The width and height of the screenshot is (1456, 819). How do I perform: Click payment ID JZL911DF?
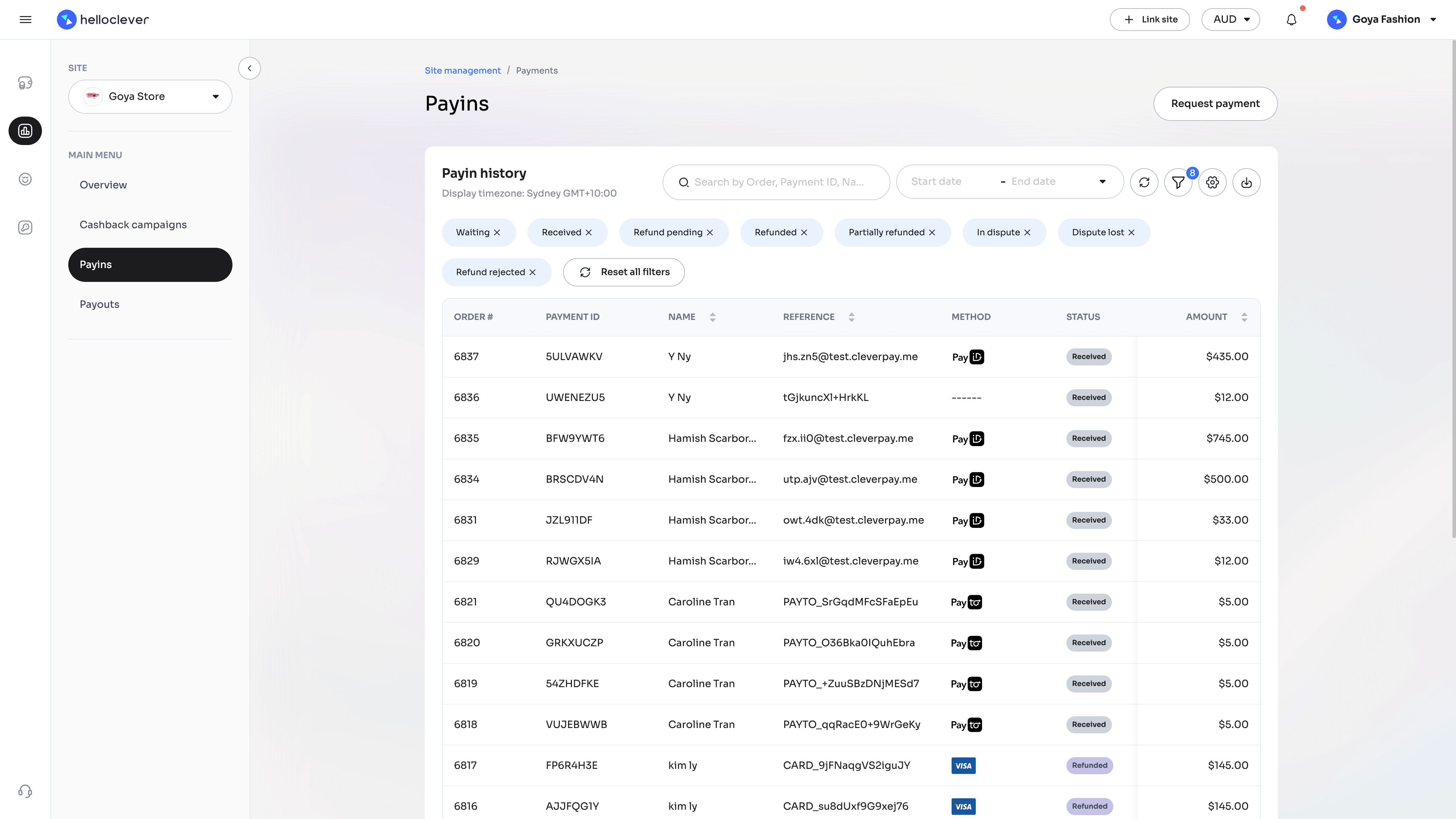point(569,520)
